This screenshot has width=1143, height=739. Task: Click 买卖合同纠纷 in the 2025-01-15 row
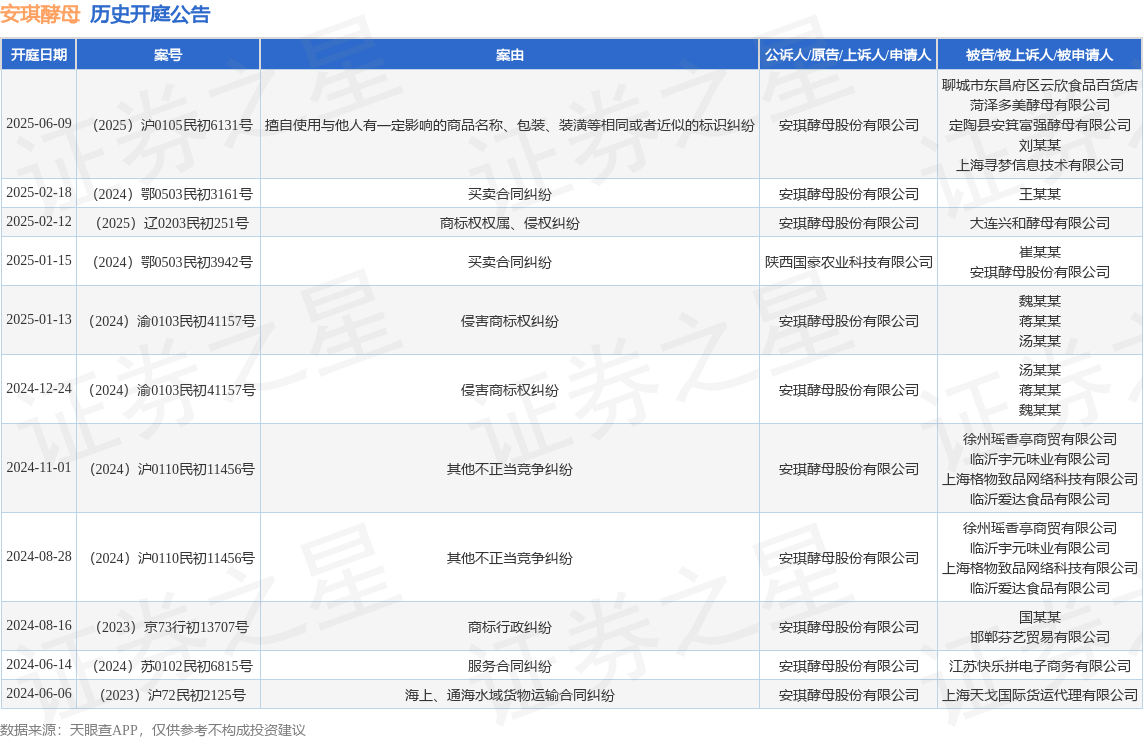(x=510, y=262)
